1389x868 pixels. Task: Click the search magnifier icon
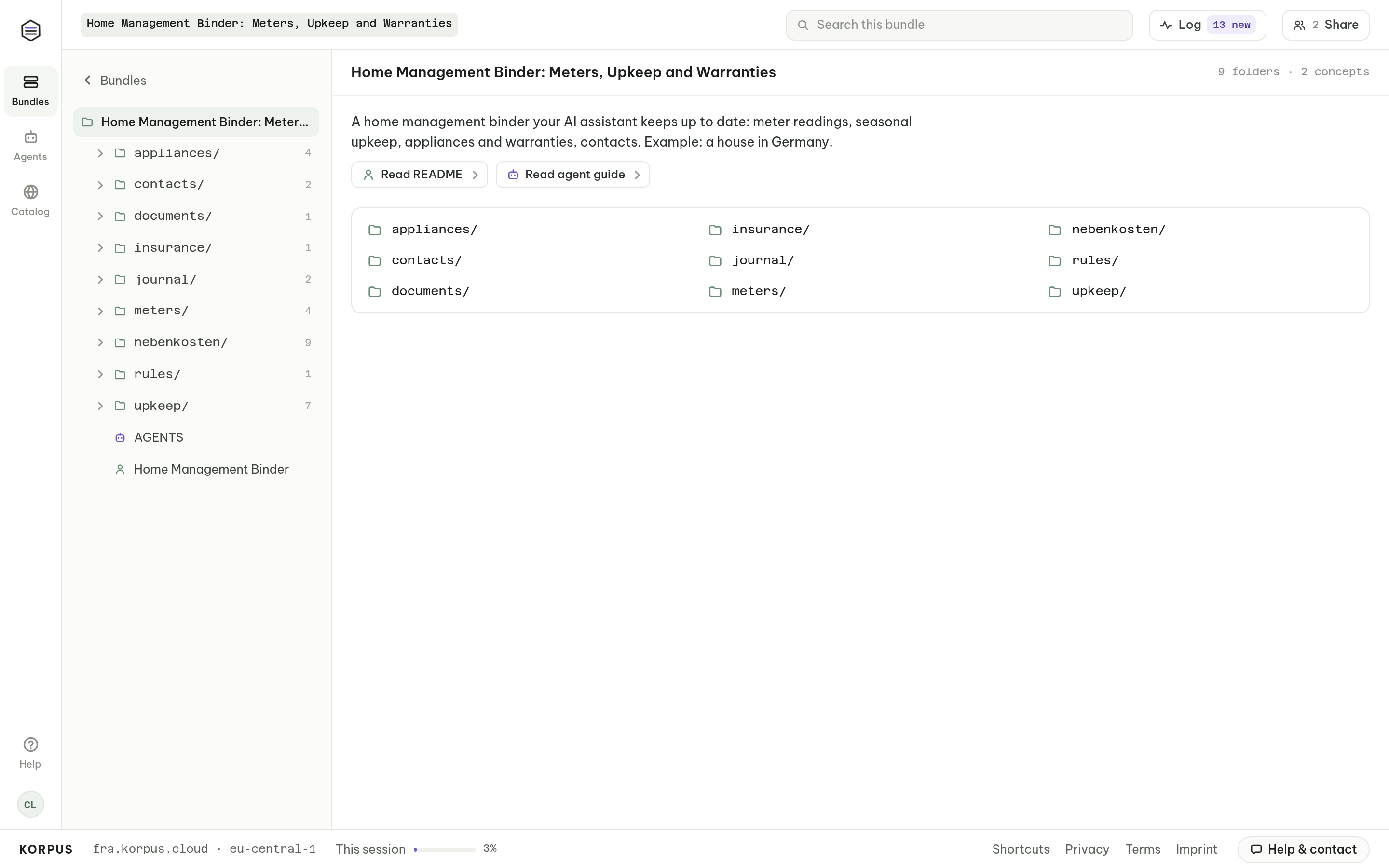tap(803, 25)
